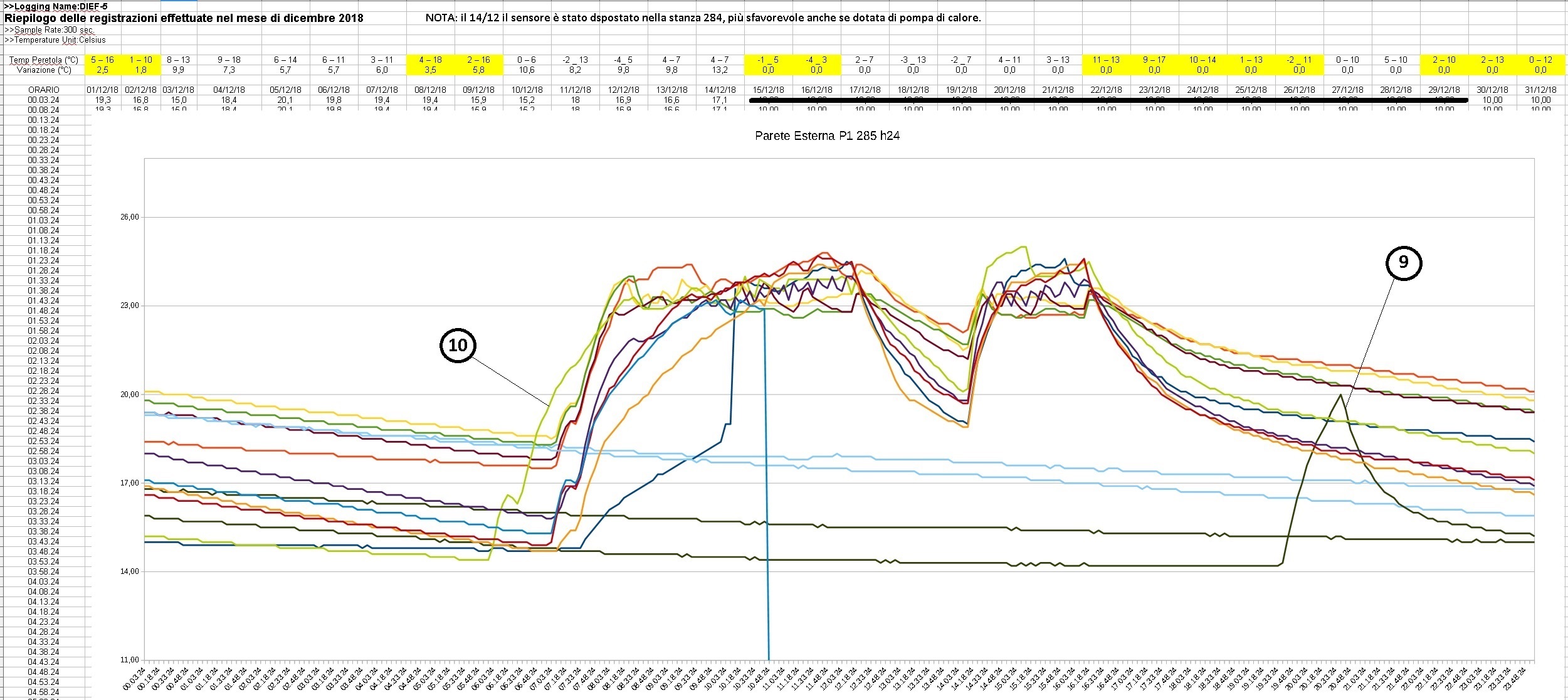Click the circled 10 callout marker
The height and width of the screenshot is (700, 1568).
pyautogui.click(x=458, y=345)
